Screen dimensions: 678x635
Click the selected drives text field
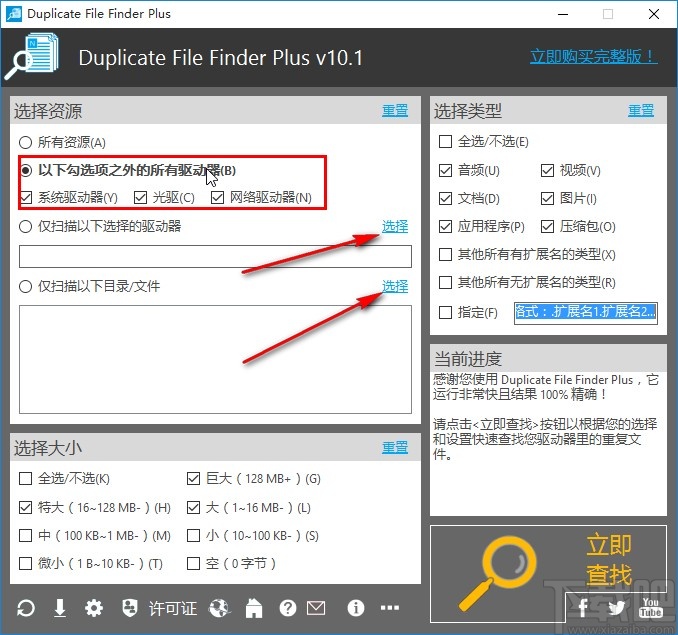point(215,256)
